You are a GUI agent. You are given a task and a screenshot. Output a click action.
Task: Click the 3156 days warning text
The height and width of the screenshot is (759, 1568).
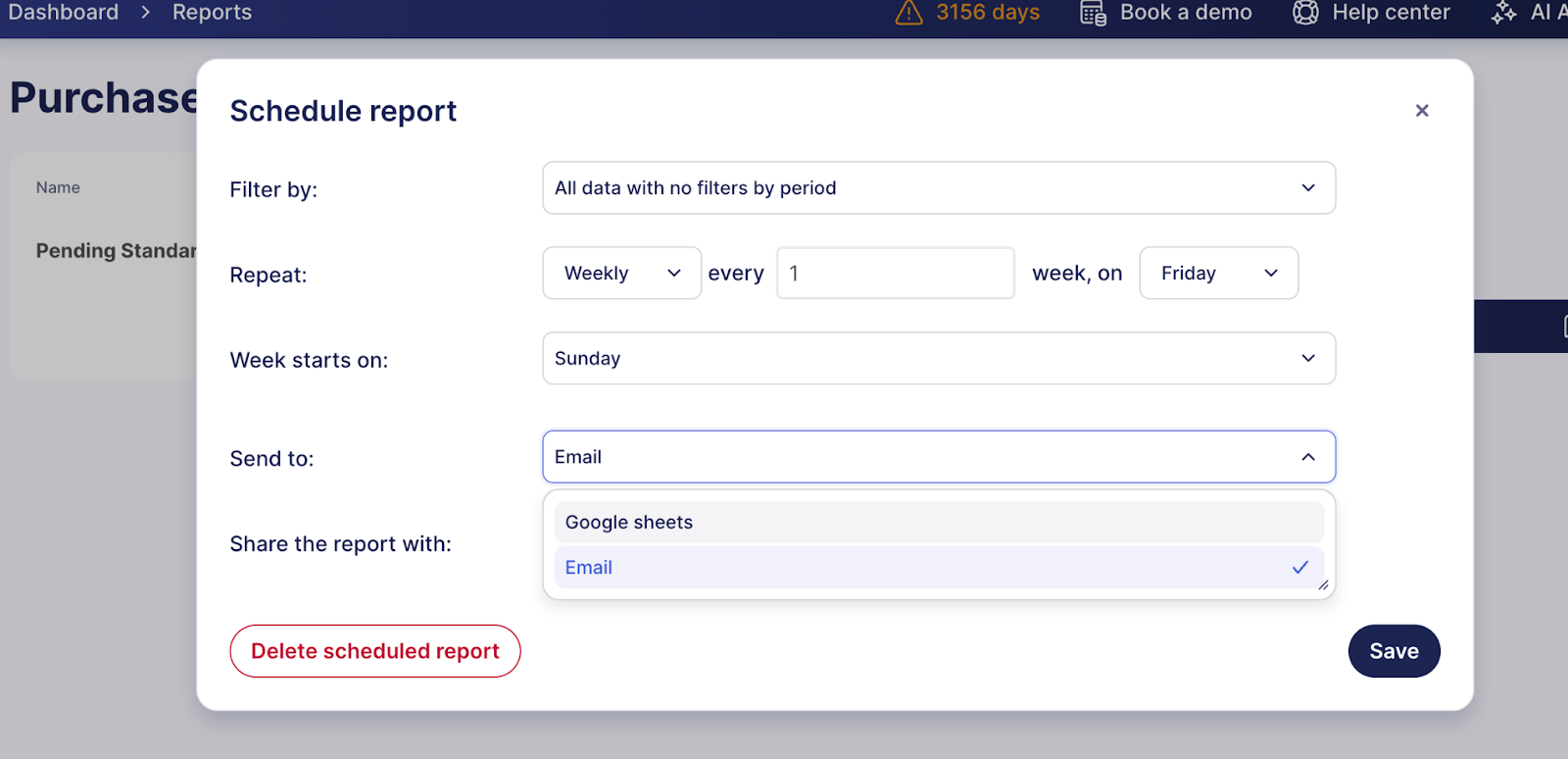tap(987, 13)
